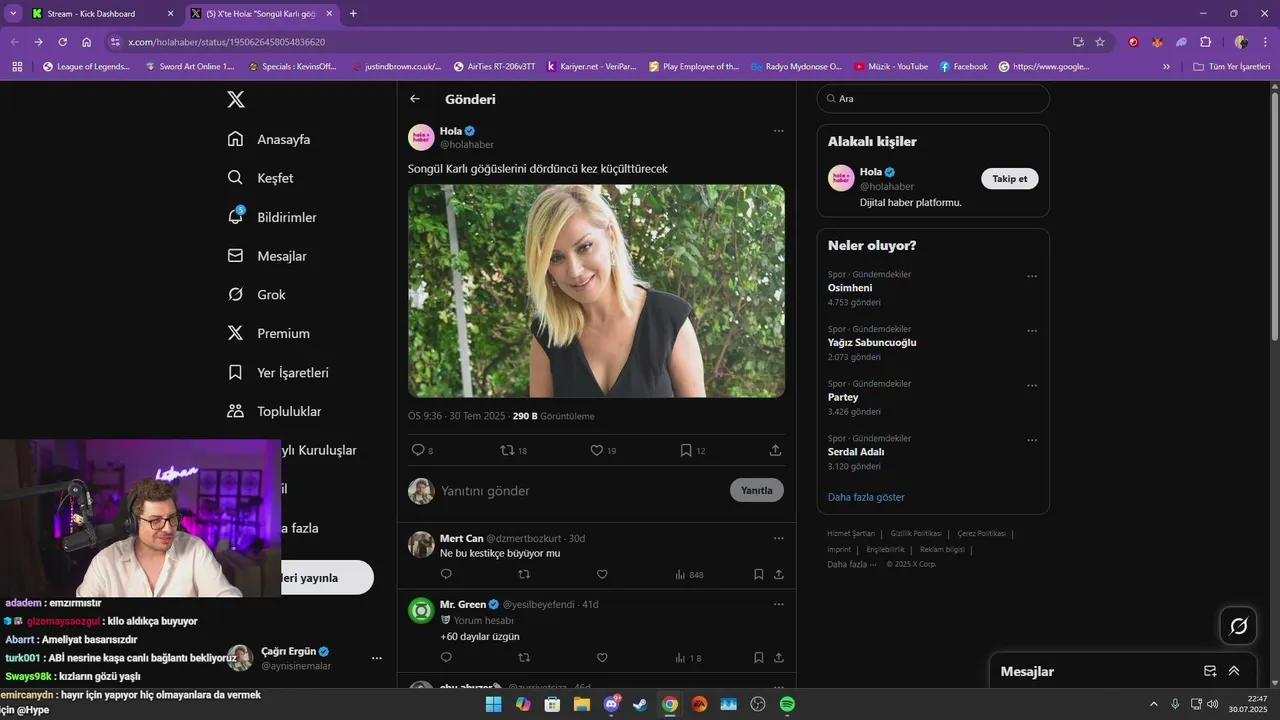Screen dimensions: 1280x720
Task: Go back with Gönderi arrow
Action: pyautogui.click(x=415, y=99)
